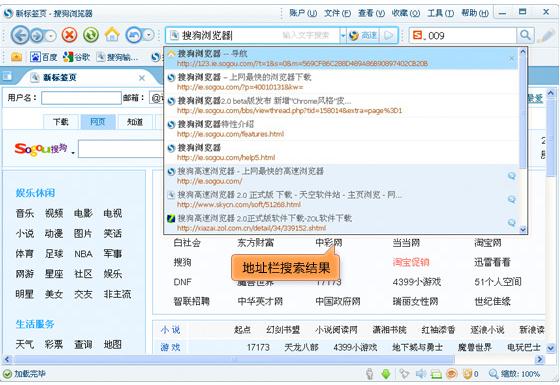Select suggestion with help5.html URL

[341, 152]
